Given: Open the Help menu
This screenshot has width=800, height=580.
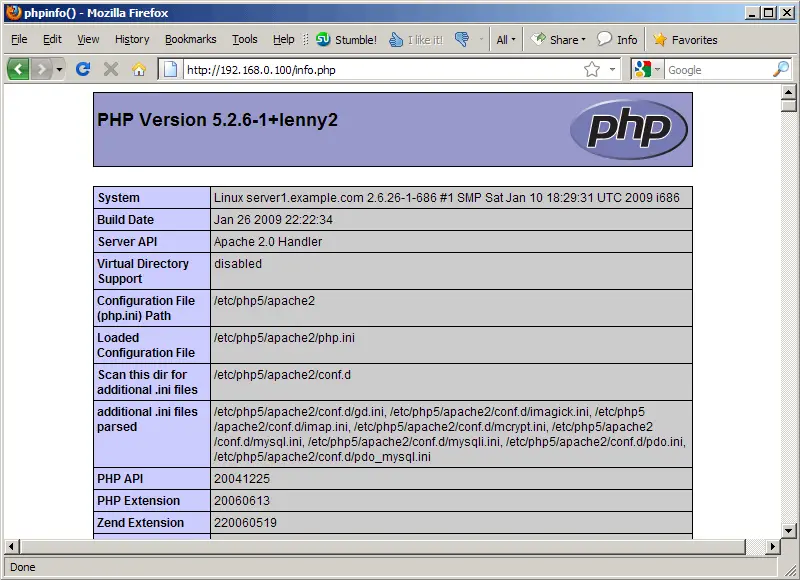Looking at the screenshot, I should [x=283, y=39].
